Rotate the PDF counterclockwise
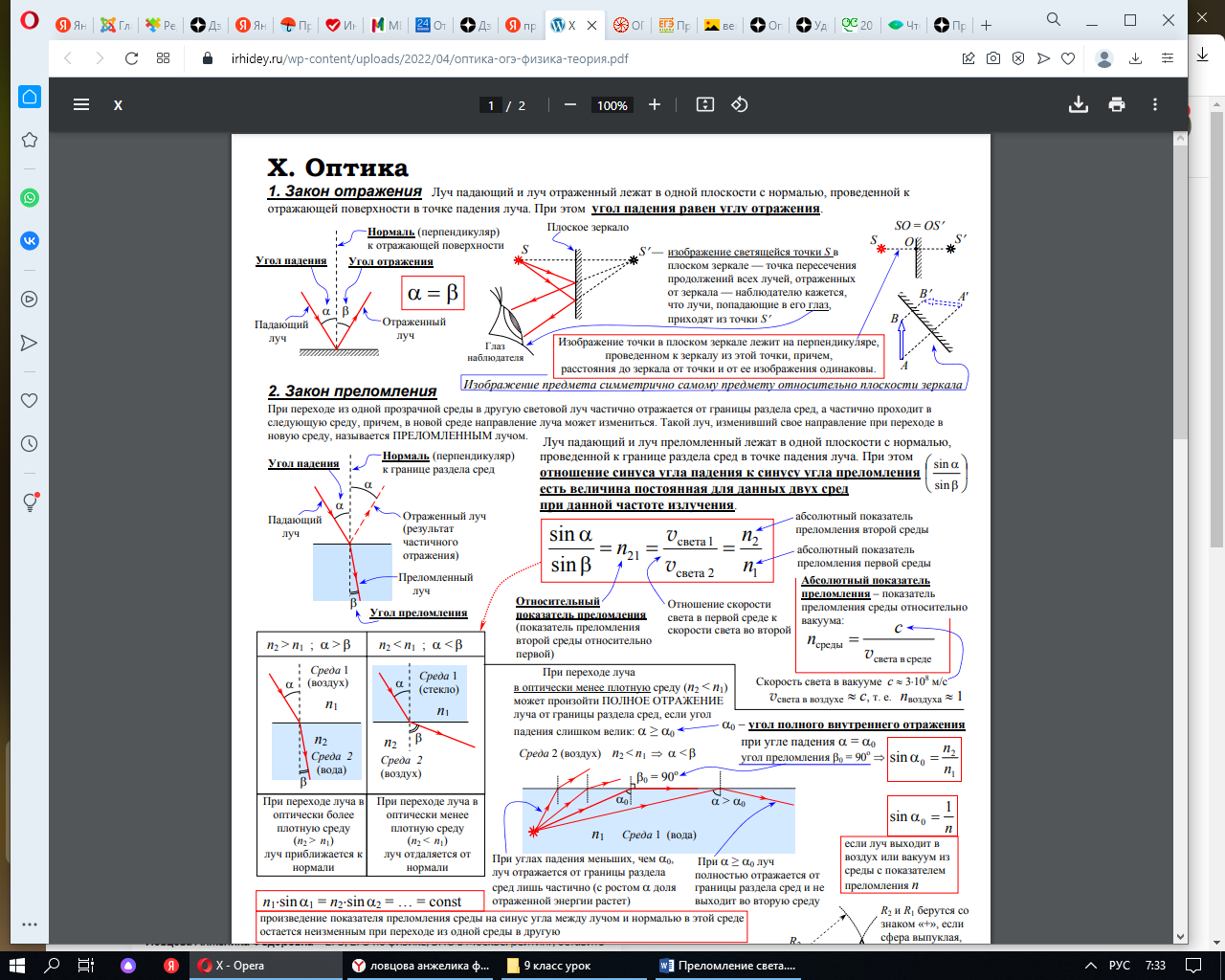This screenshot has height=980, width=1225. 740,104
